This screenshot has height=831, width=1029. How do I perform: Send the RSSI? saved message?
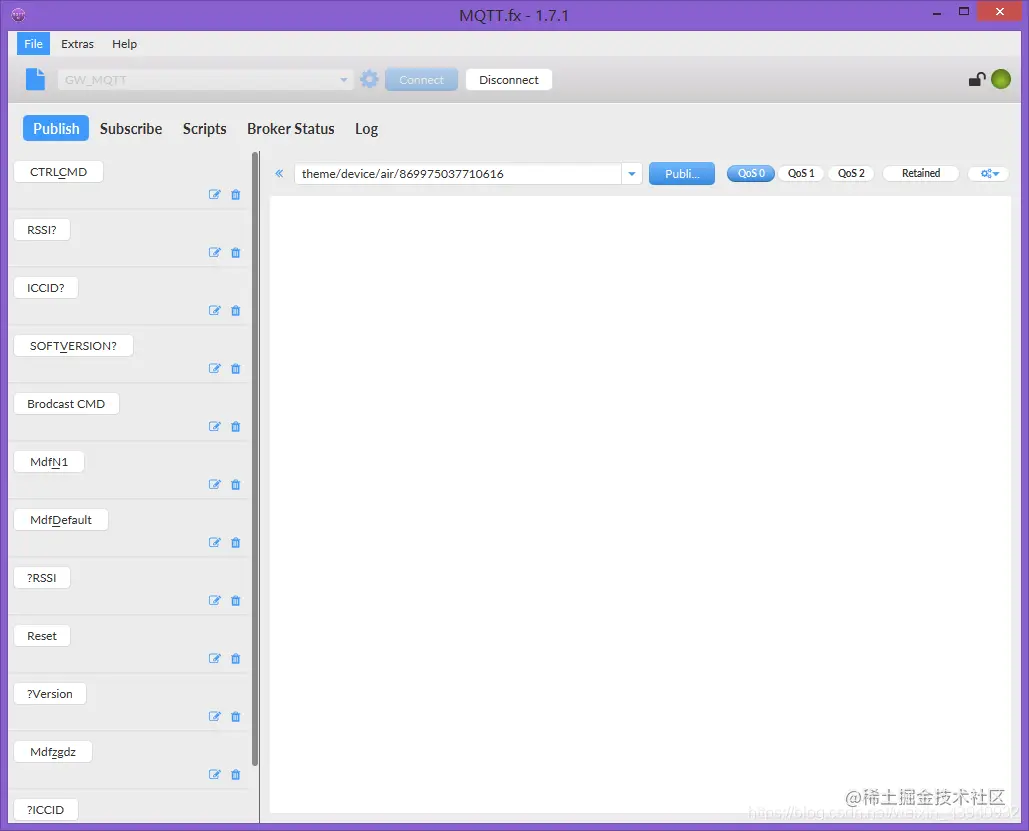[x=42, y=230]
